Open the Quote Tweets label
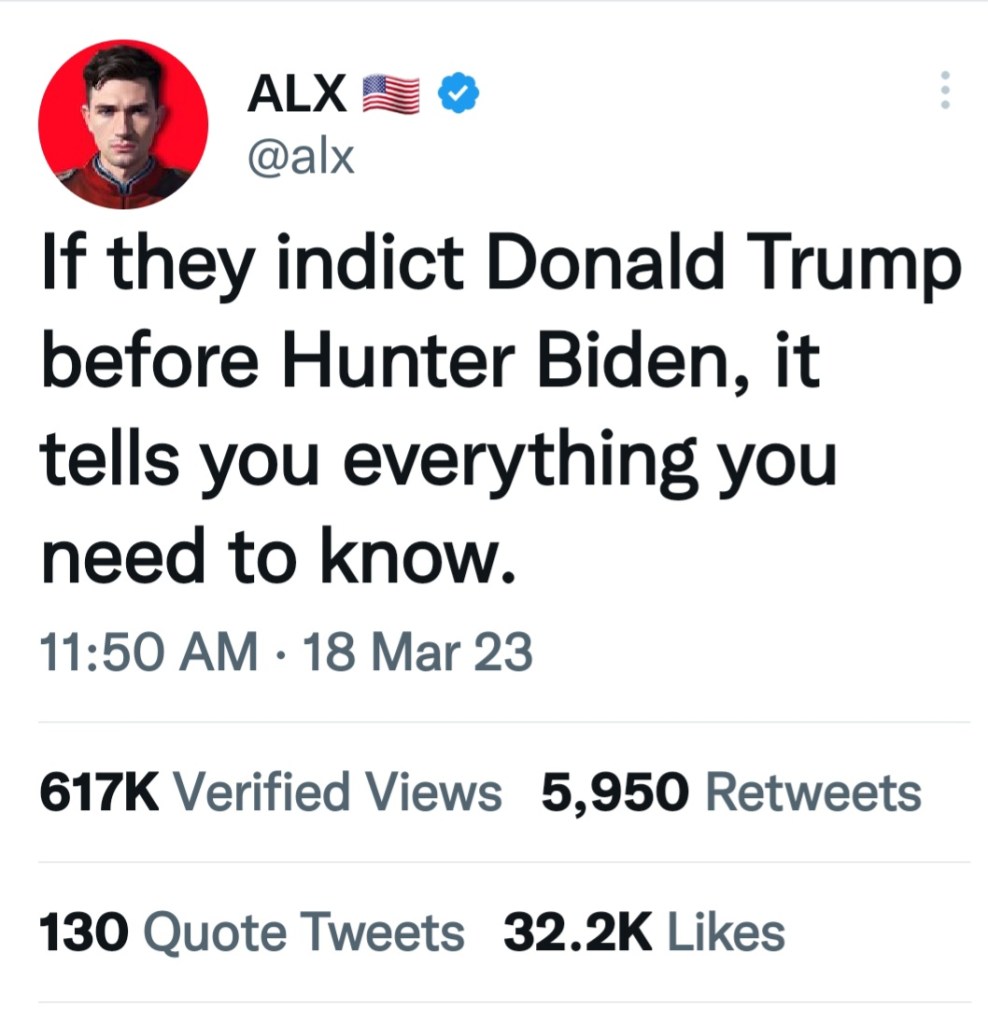Screen dimensions: 988x1023 click(304, 933)
